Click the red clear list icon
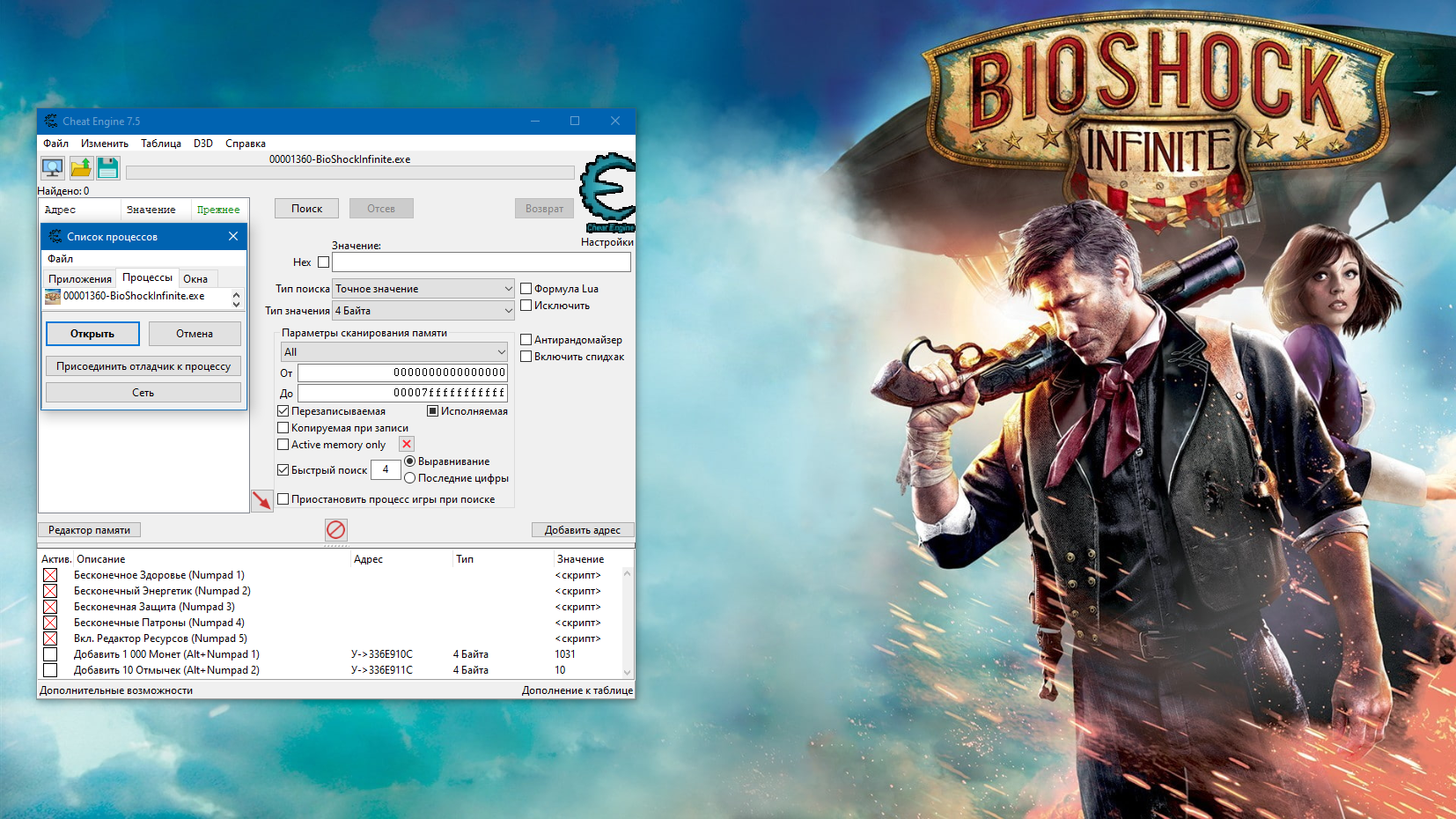The image size is (1456, 819). point(335,529)
